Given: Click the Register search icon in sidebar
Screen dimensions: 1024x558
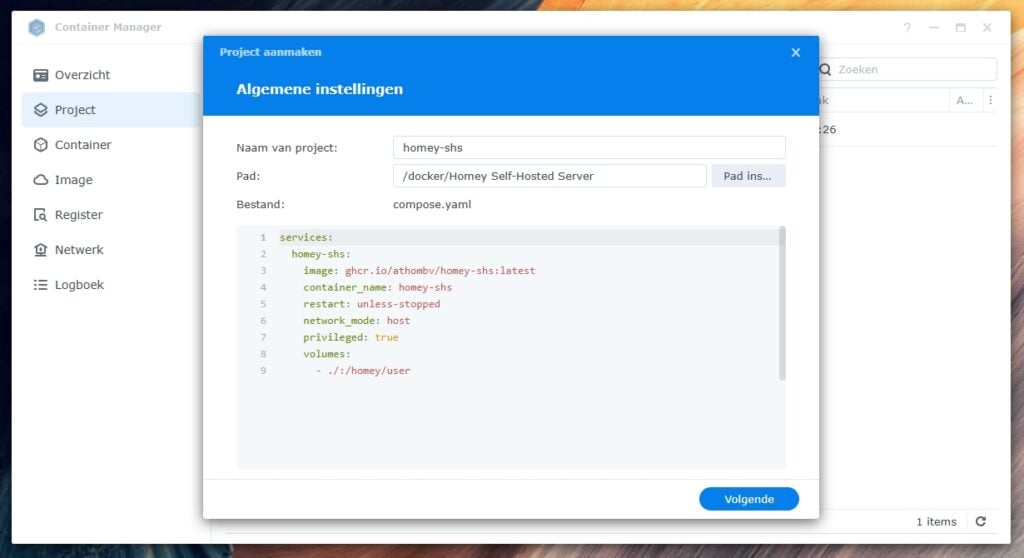Looking at the screenshot, I should [x=41, y=215].
